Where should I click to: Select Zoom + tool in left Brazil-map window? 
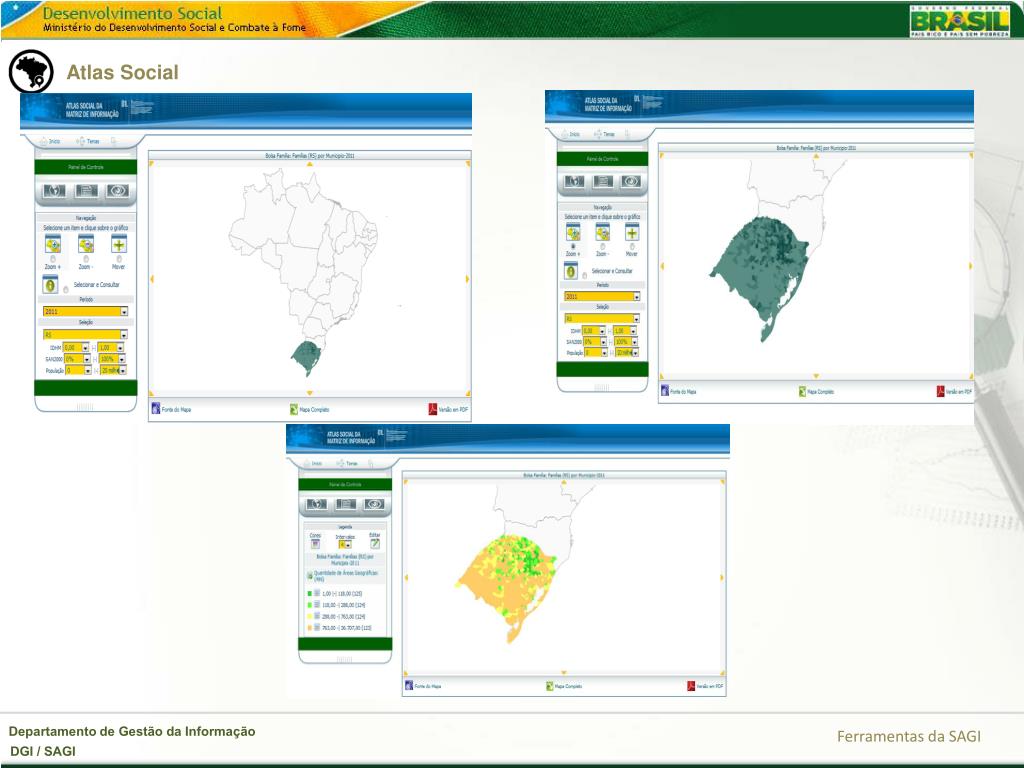click(53, 244)
